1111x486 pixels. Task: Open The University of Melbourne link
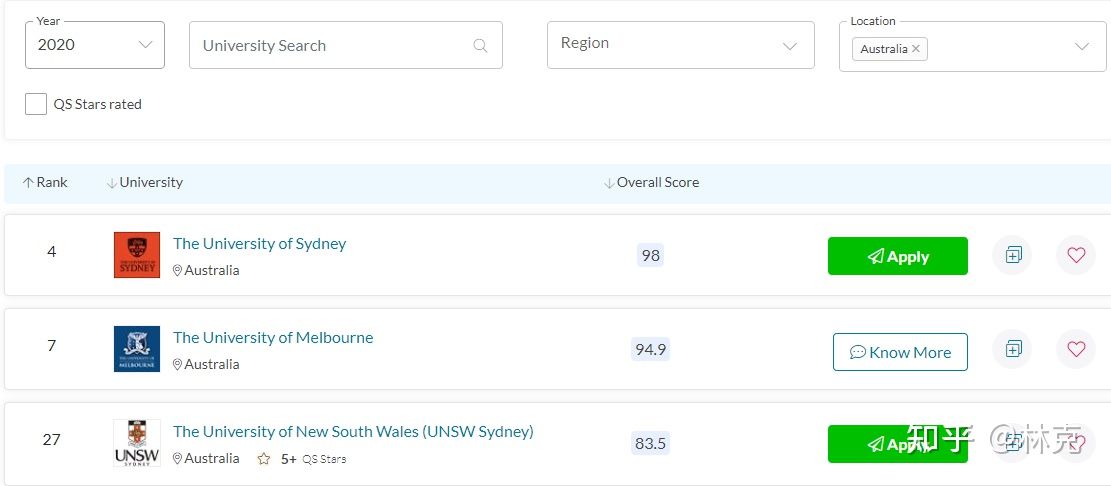coord(273,338)
